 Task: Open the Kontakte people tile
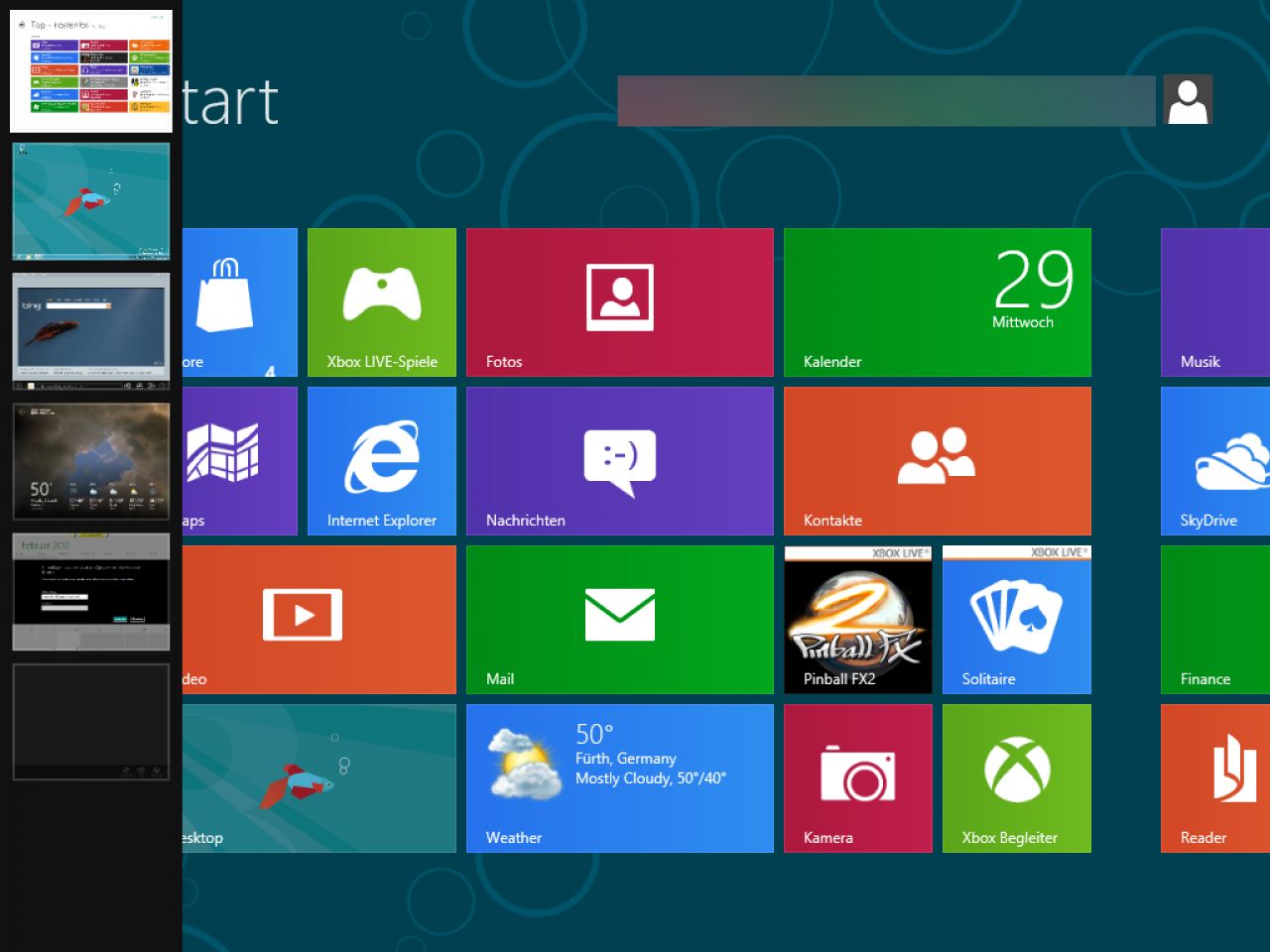pos(938,461)
